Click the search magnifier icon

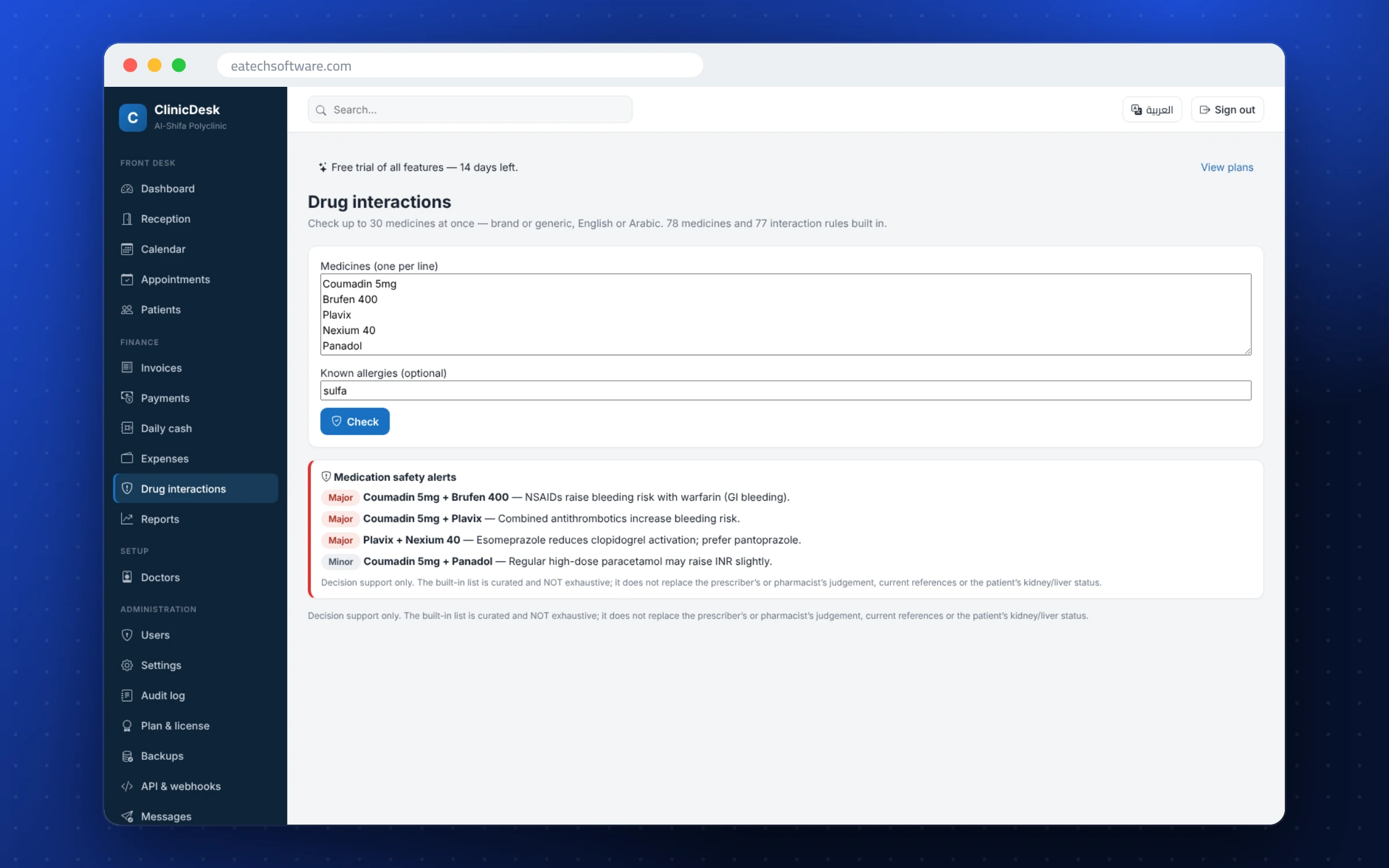[321, 110]
